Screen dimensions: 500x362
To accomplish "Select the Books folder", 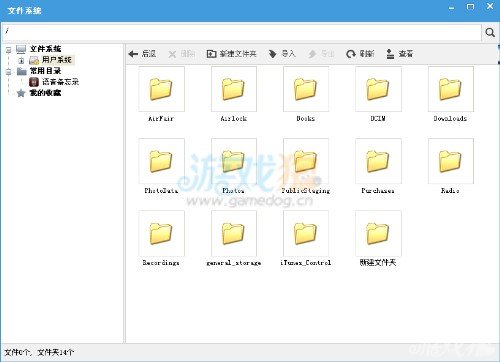I will 306,94.
